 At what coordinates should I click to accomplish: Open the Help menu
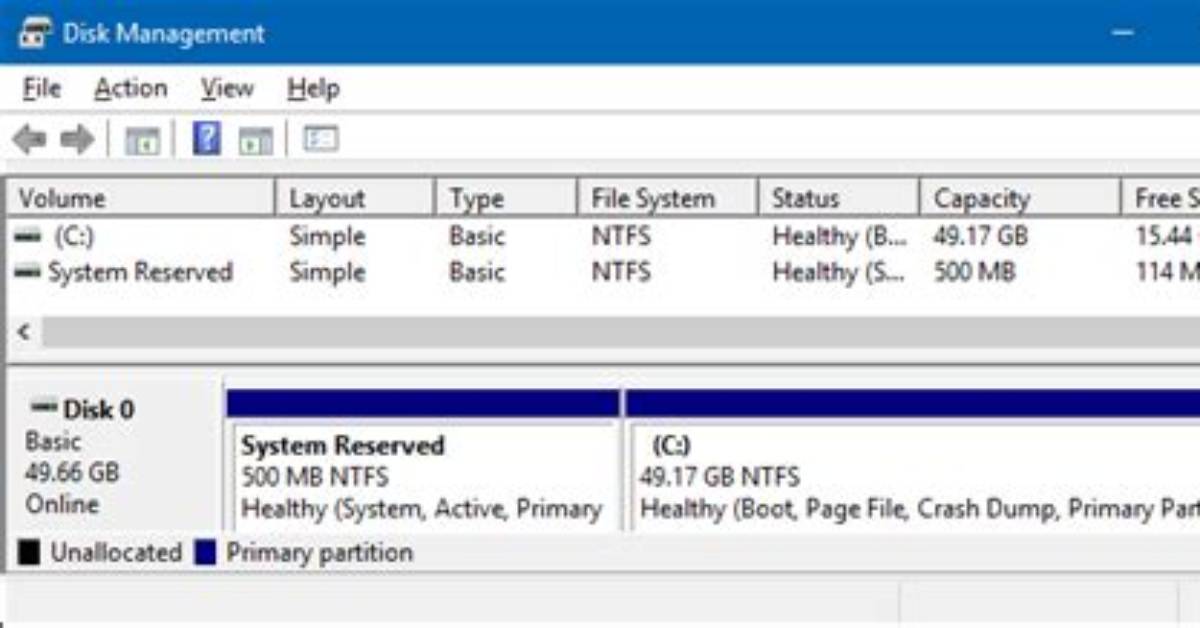coord(313,89)
